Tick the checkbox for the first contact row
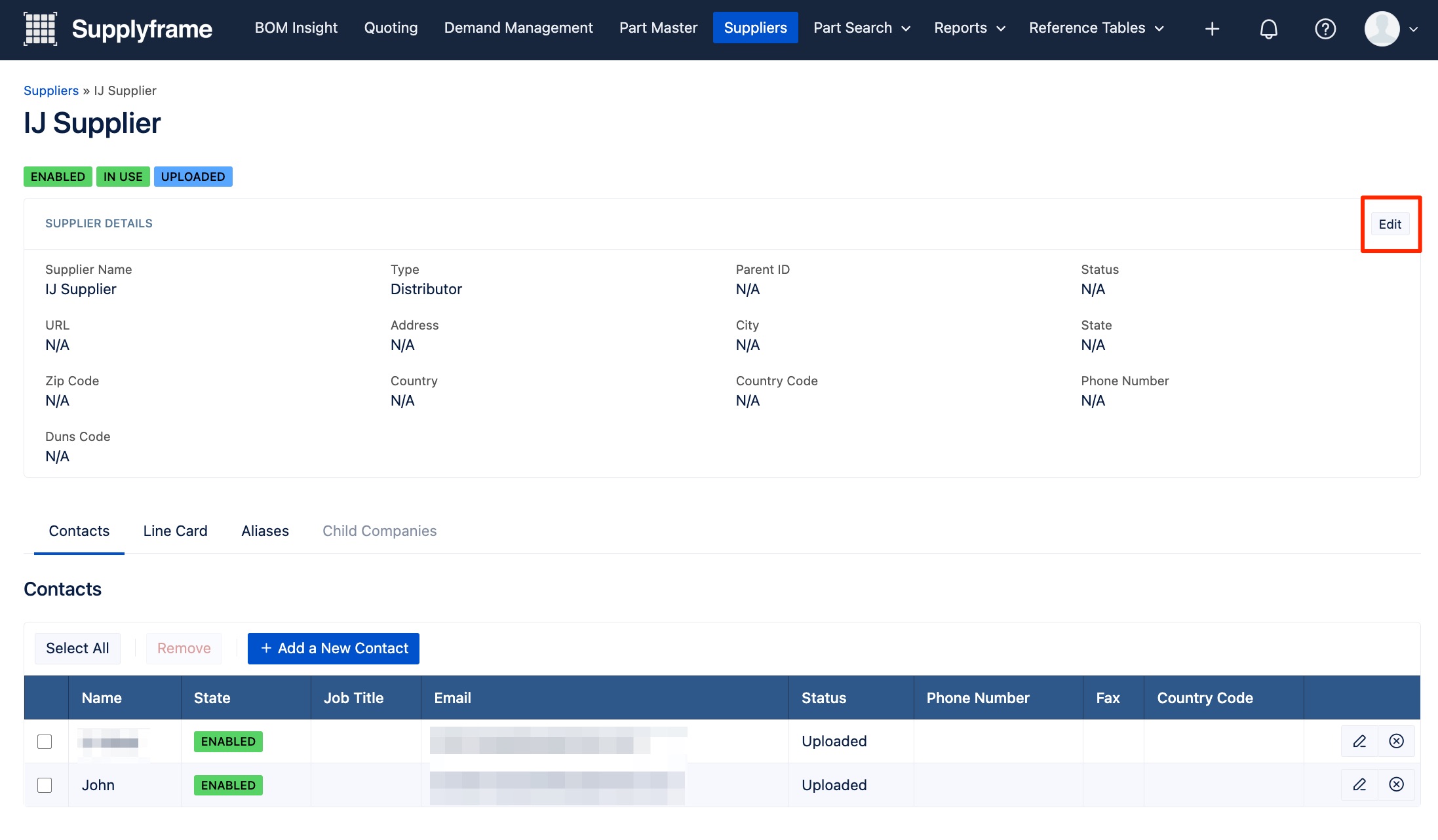 (x=45, y=741)
